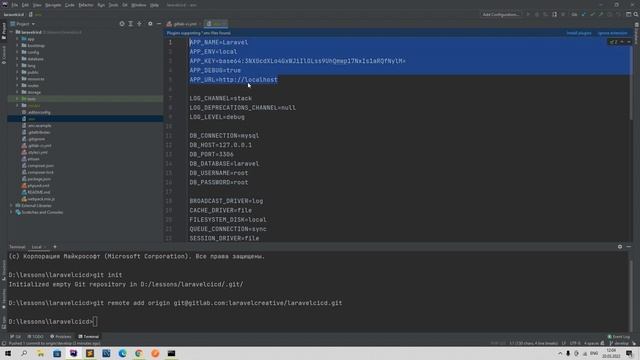This screenshot has width=640, height=360.
Task: Expand the database folder
Action: tap(17, 59)
